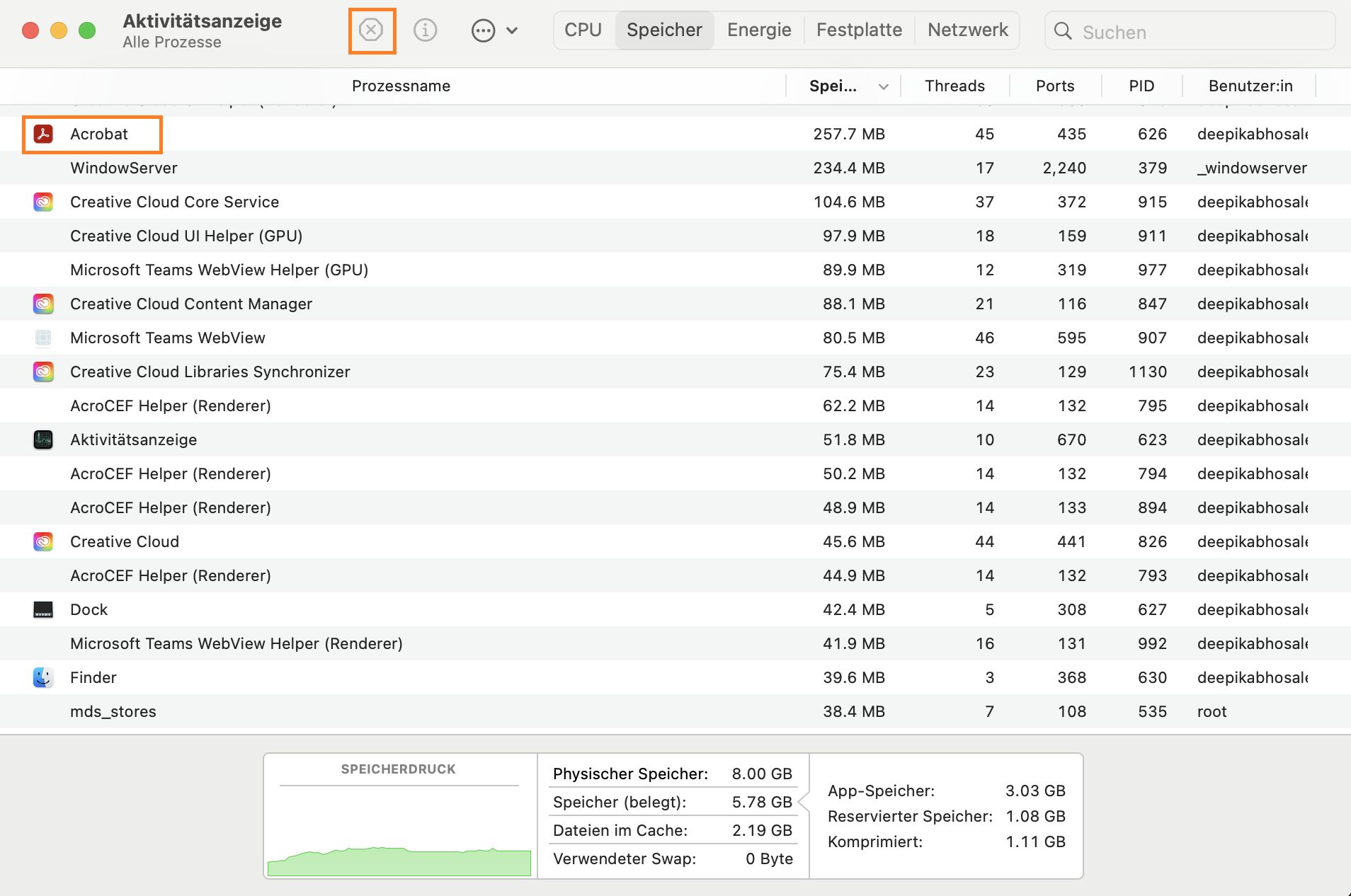Click the Aktivitätsanzeige process icon
The height and width of the screenshot is (896, 1351).
click(x=43, y=440)
